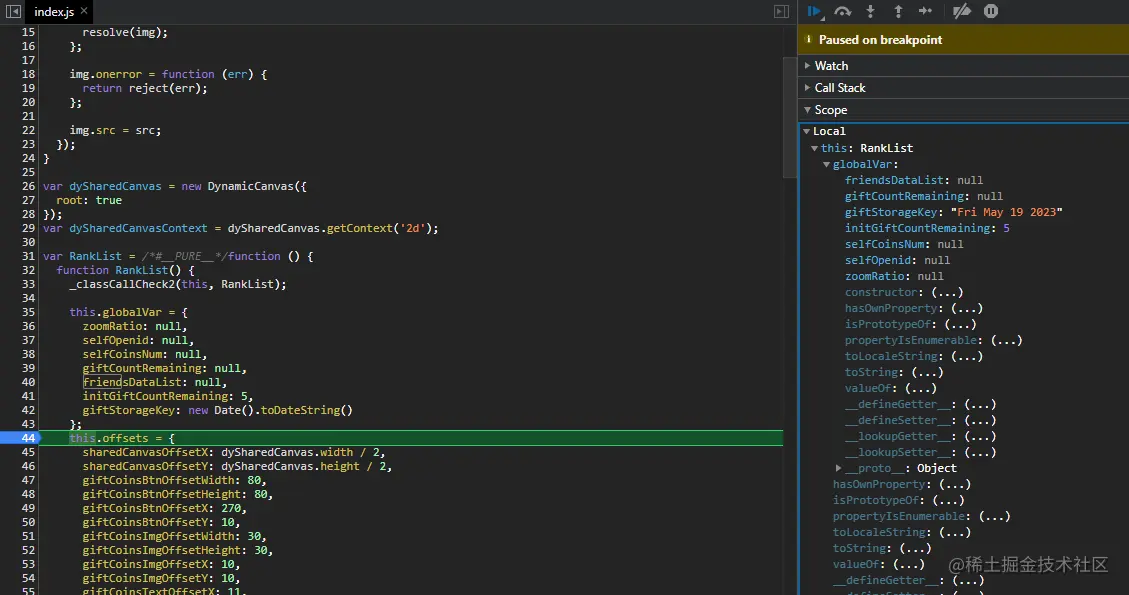Step into next function call
The image size is (1129, 595).
[x=870, y=11]
